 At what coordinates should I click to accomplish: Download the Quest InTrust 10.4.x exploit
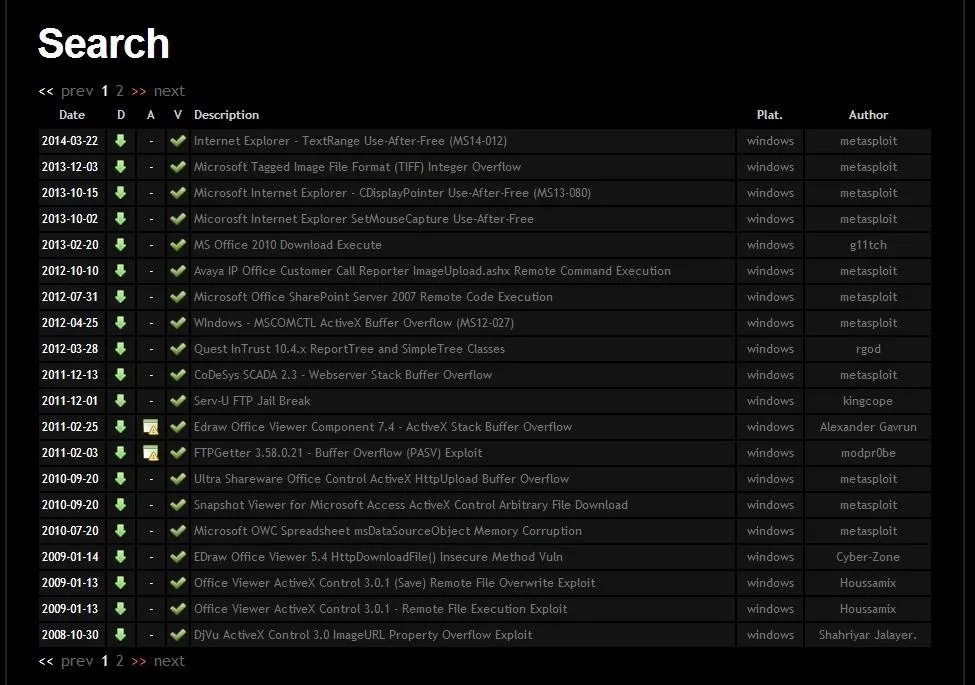pos(121,349)
